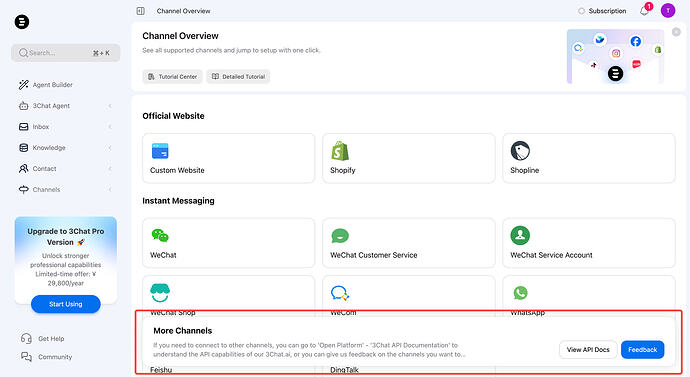The height and width of the screenshot is (377, 690).
Task: Click the WeChat Service Account label
Action: tap(551, 255)
